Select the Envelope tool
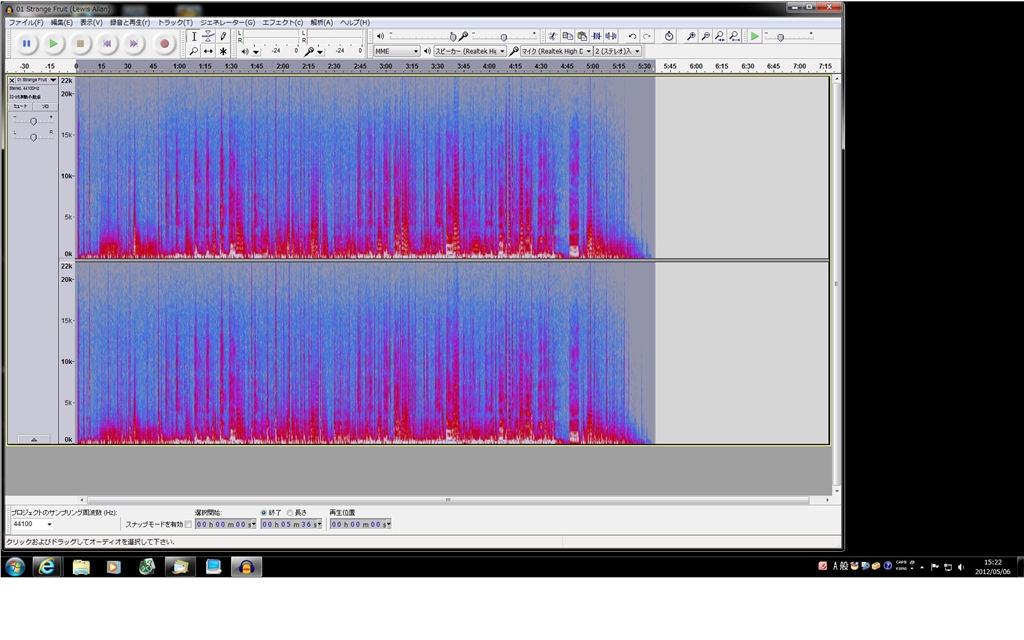Image resolution: width=1024 pixels, height=640 pixels. [208, 36]
